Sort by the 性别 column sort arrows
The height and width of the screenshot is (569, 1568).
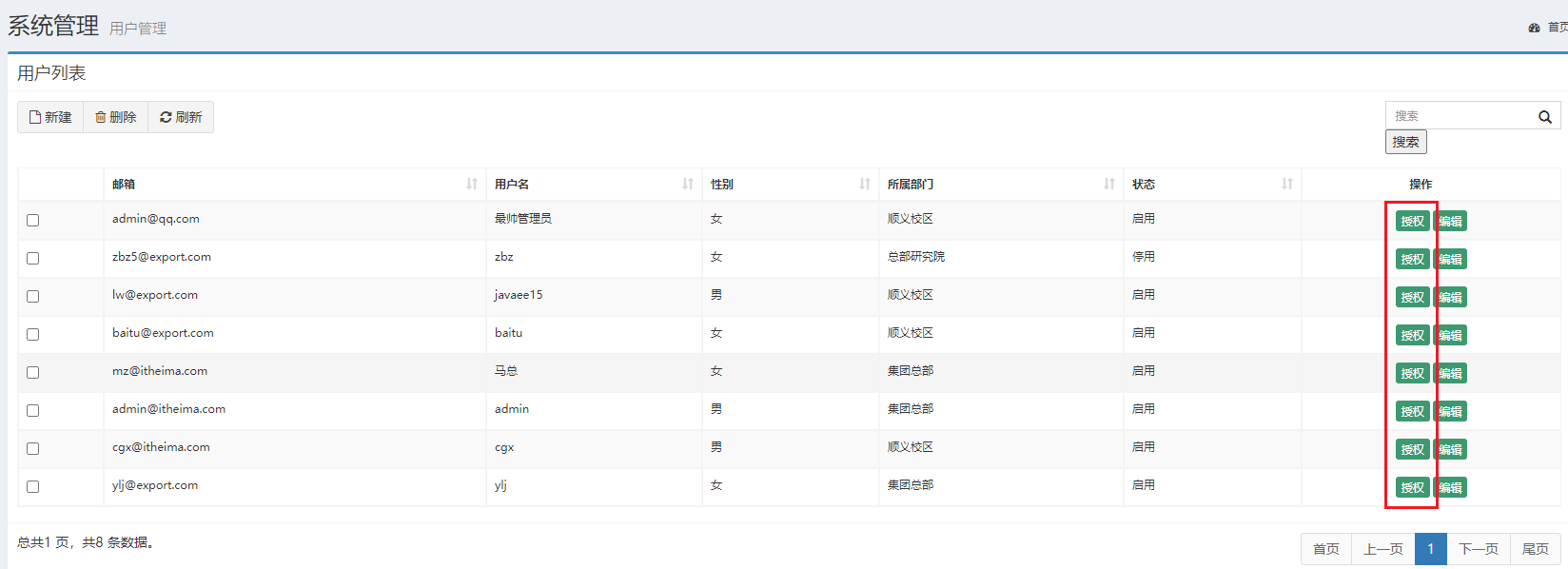pyautogui.click(x=865, y=184)
